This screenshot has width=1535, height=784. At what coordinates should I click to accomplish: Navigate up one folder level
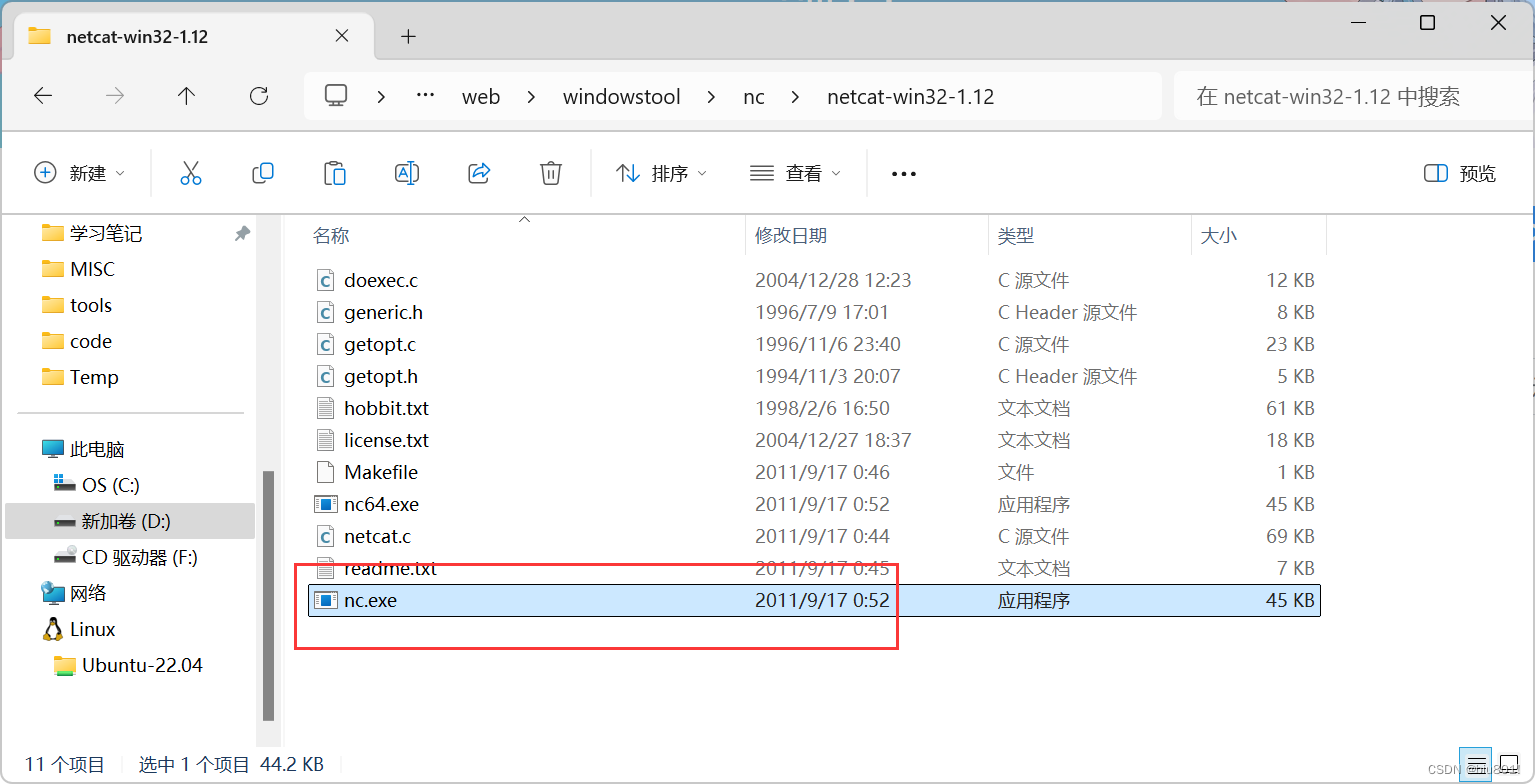[186, 96]
